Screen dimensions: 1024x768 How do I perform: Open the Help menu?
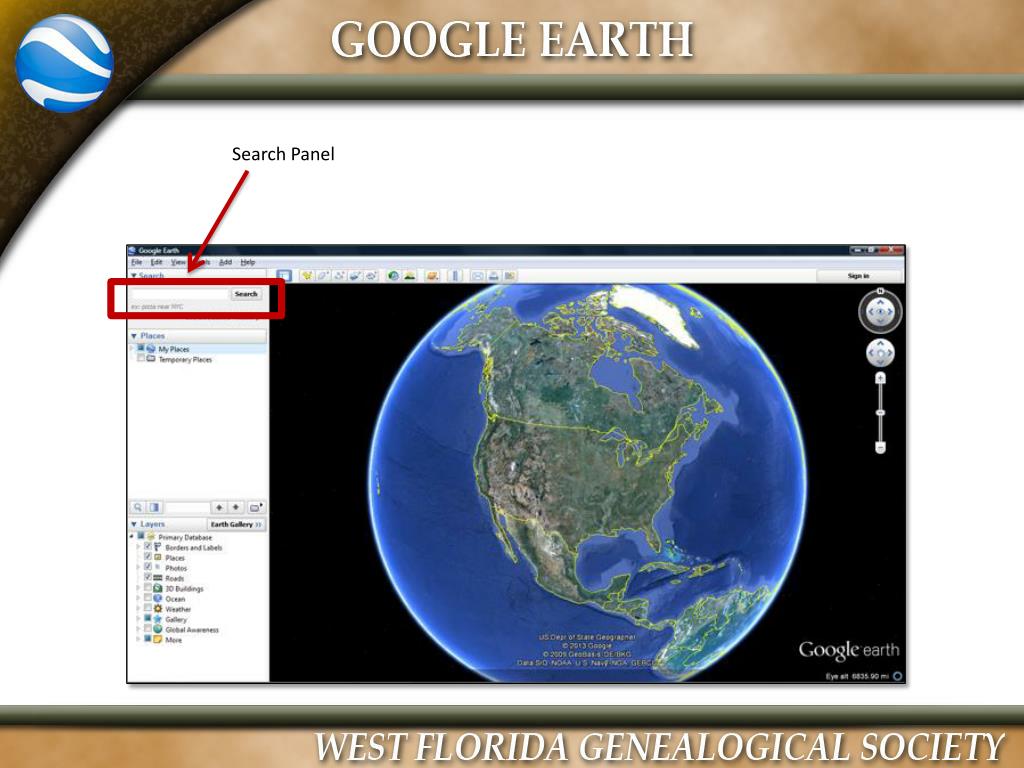248,262
